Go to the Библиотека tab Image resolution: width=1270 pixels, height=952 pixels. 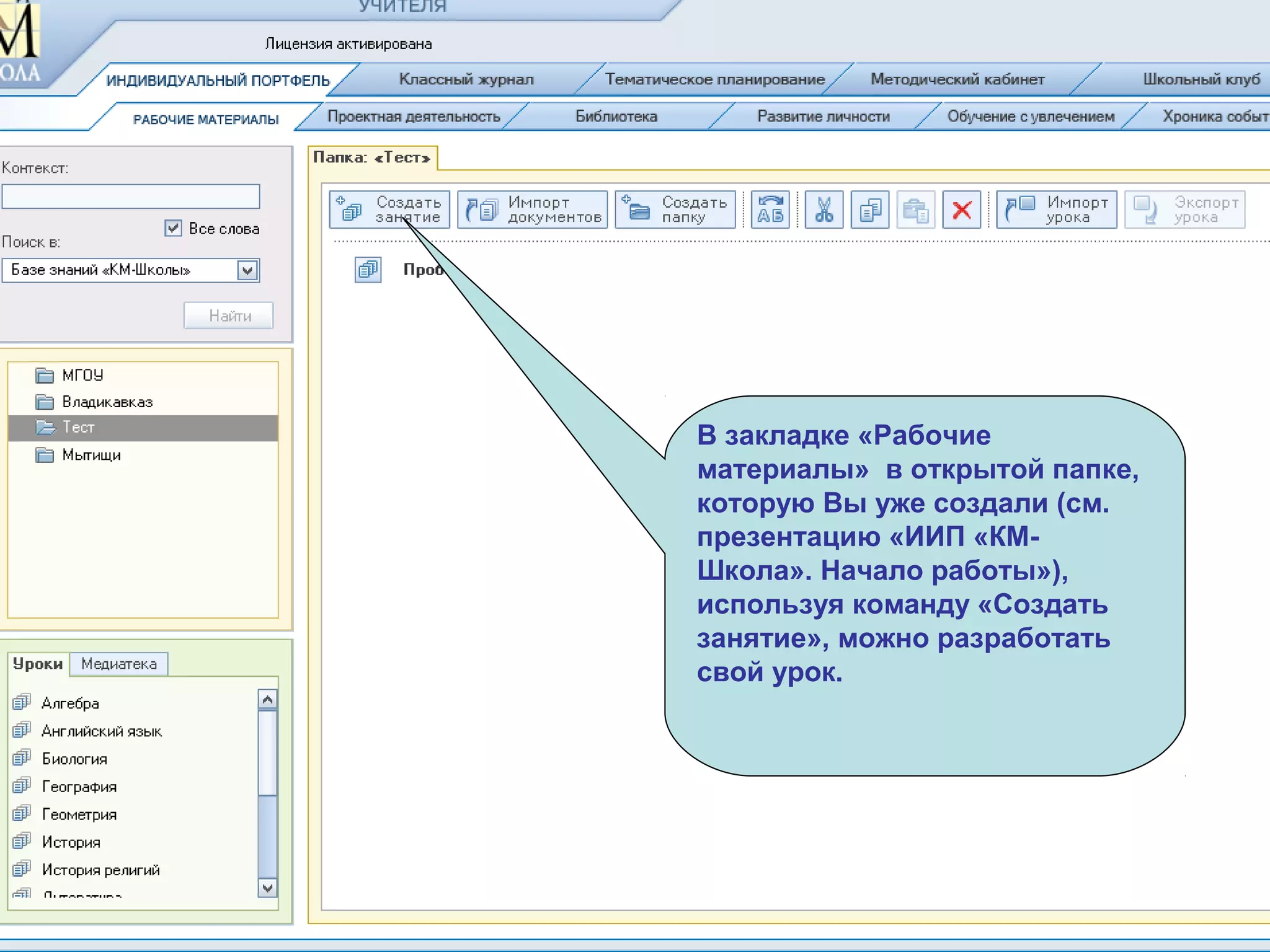coord(616,117)
